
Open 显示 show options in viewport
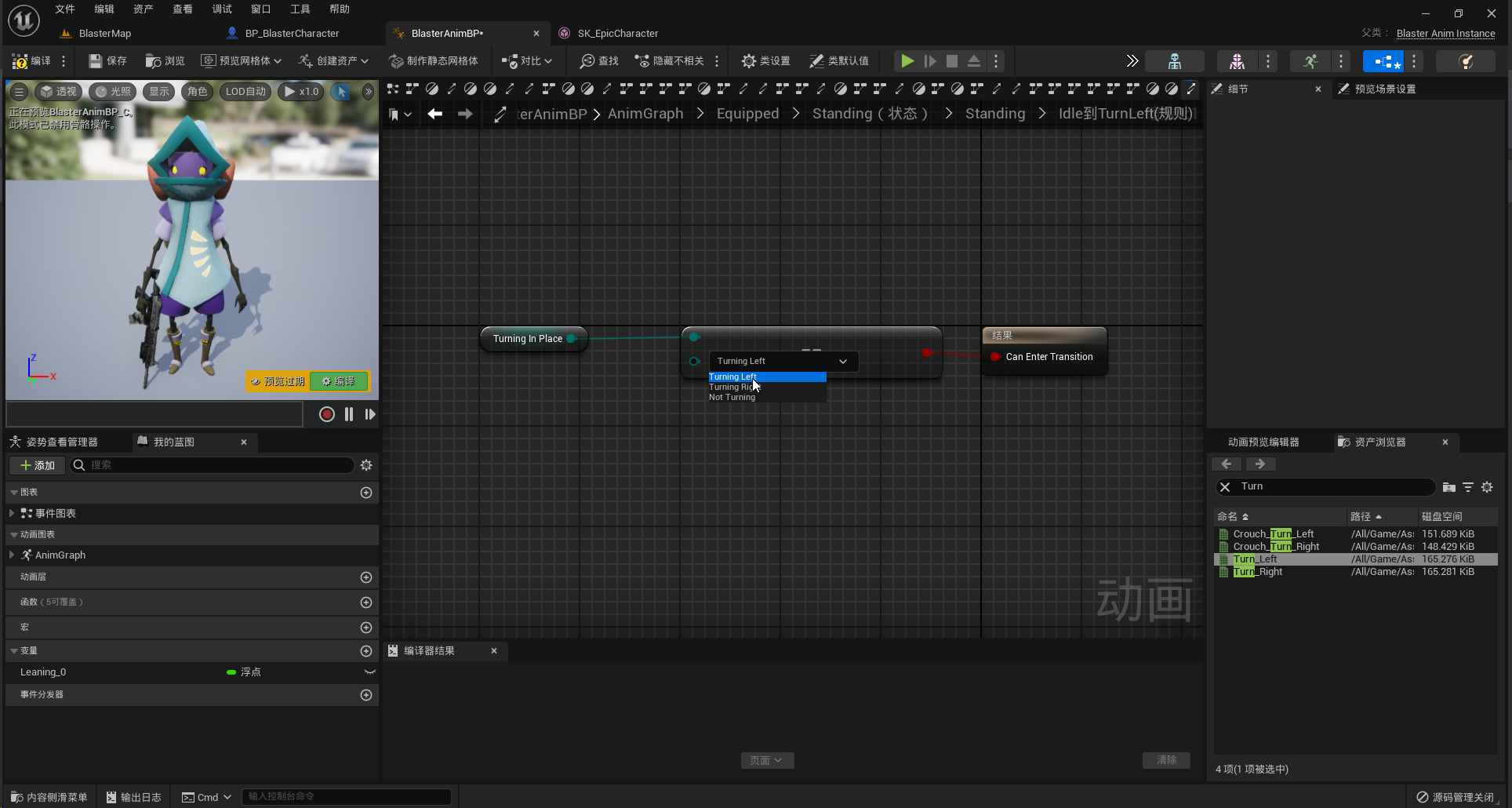(x=159, y=92)
